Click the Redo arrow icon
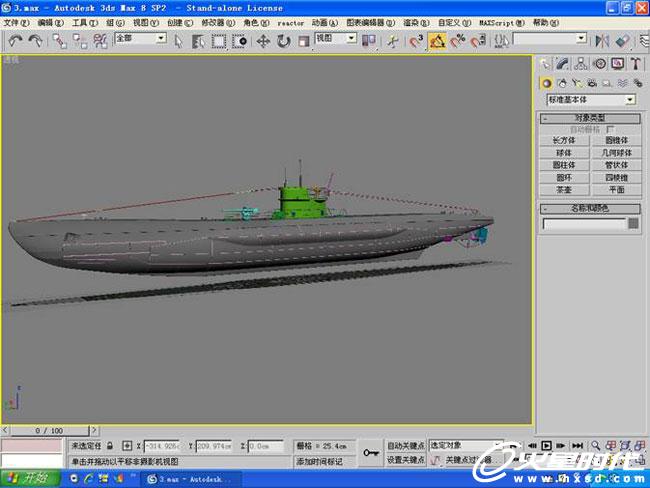650x488 pixels. pyautogui.click(x=36, y=41)
